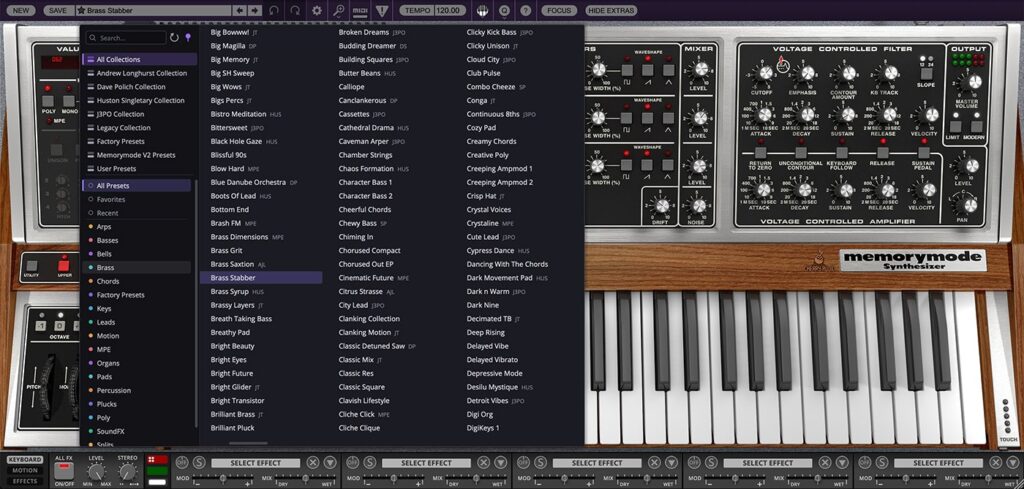Open fourth effect slot dropdown triangle
Viewport: 1024px width, 489px height.
(x=842, y=462)
